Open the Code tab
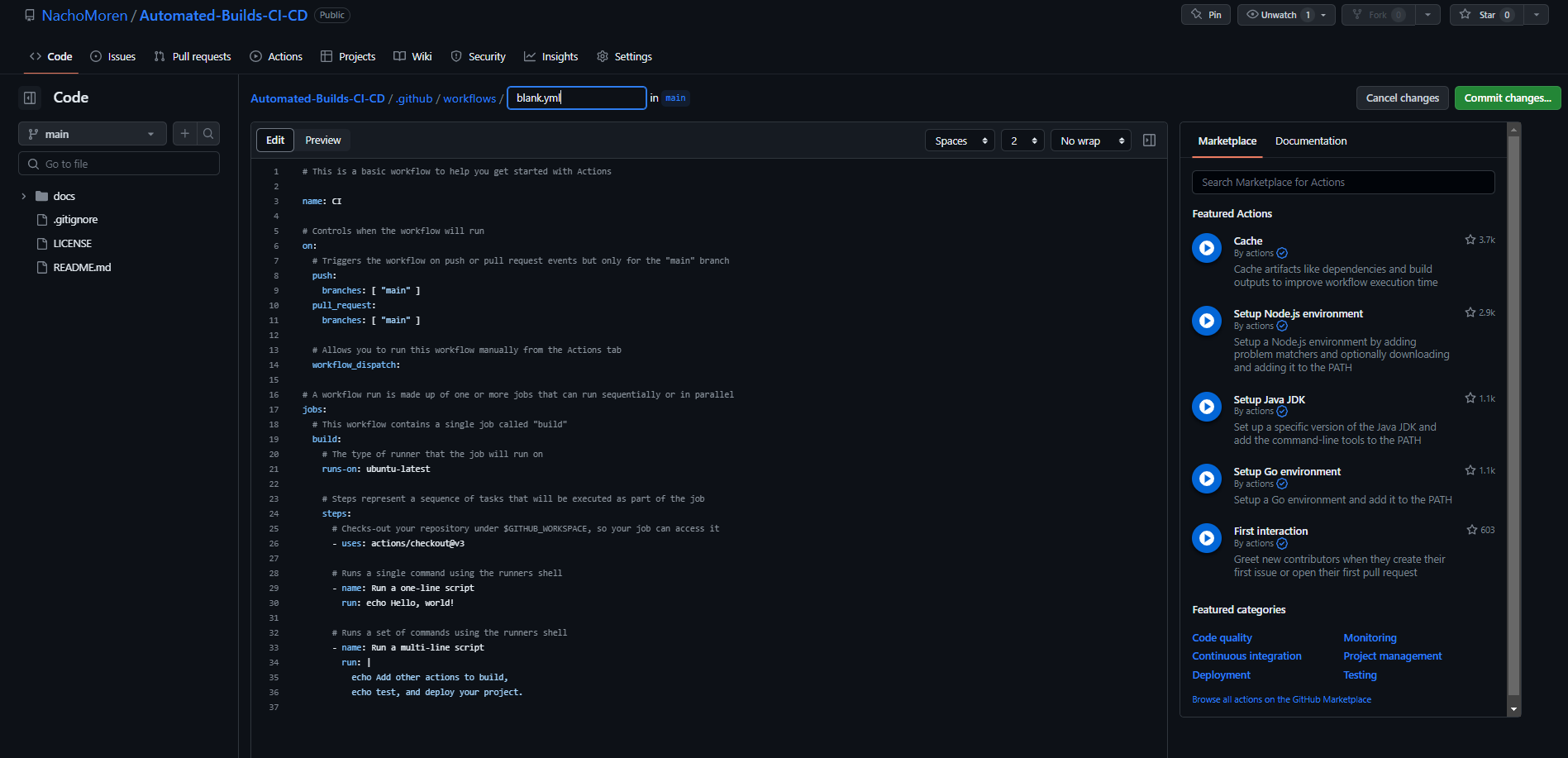Screen dimensions: 1568x758 50,56
